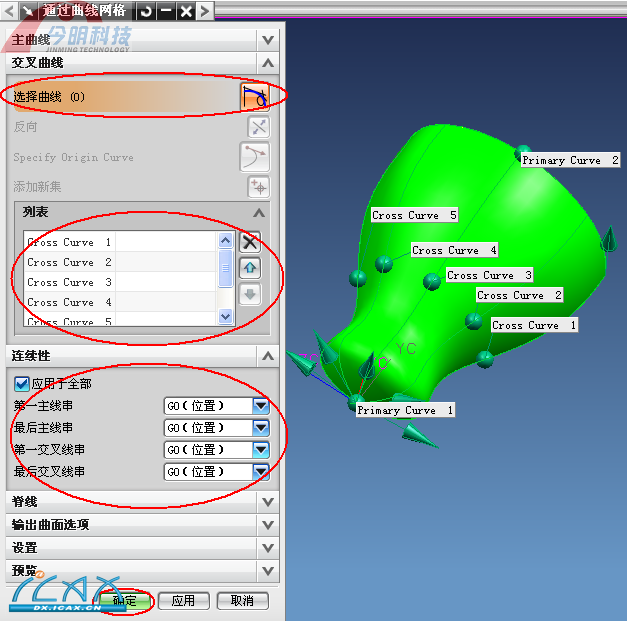Move the list item up with the arrow icon
The height and width of the screenshot is (621, 627).
coord(251,267)
